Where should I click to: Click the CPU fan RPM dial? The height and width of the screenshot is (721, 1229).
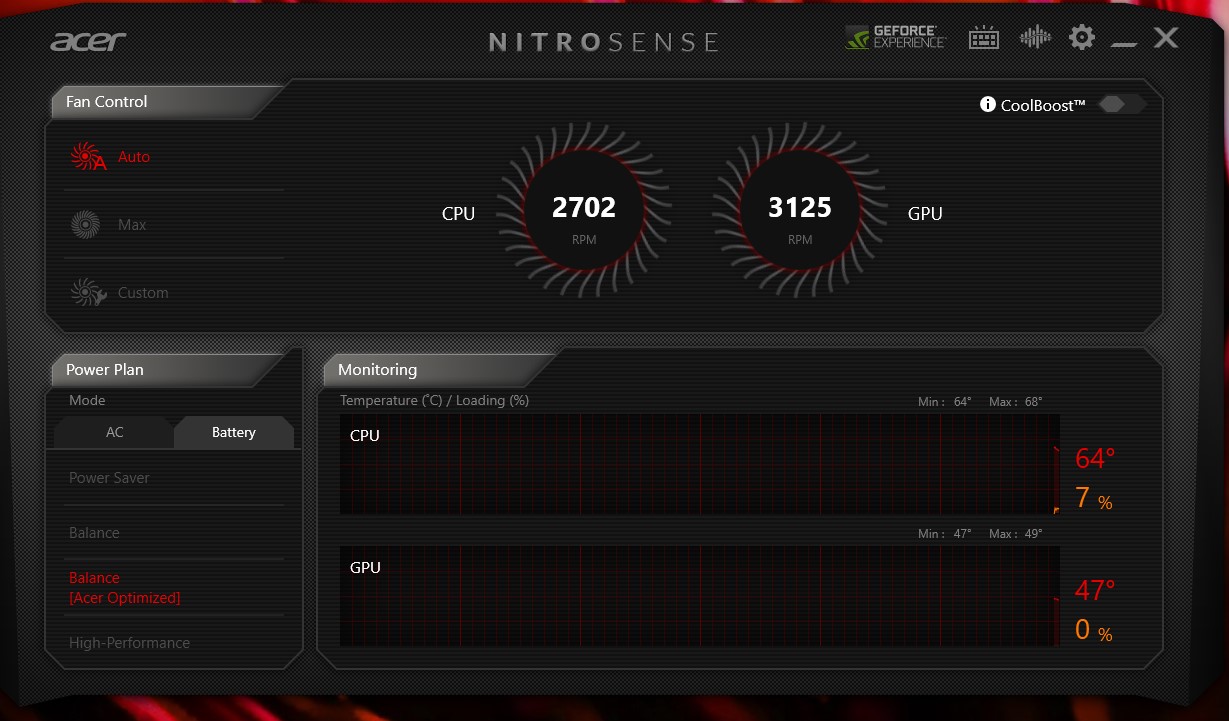584,211
